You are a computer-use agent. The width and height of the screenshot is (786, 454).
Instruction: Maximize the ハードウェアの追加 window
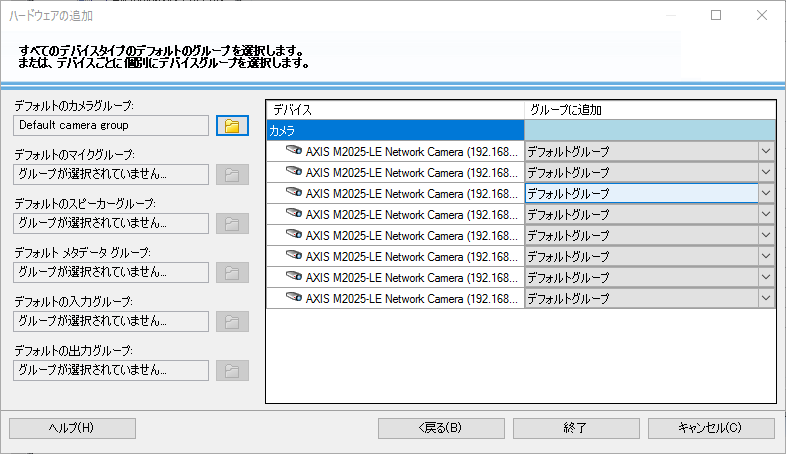click(x=716, y=16)
